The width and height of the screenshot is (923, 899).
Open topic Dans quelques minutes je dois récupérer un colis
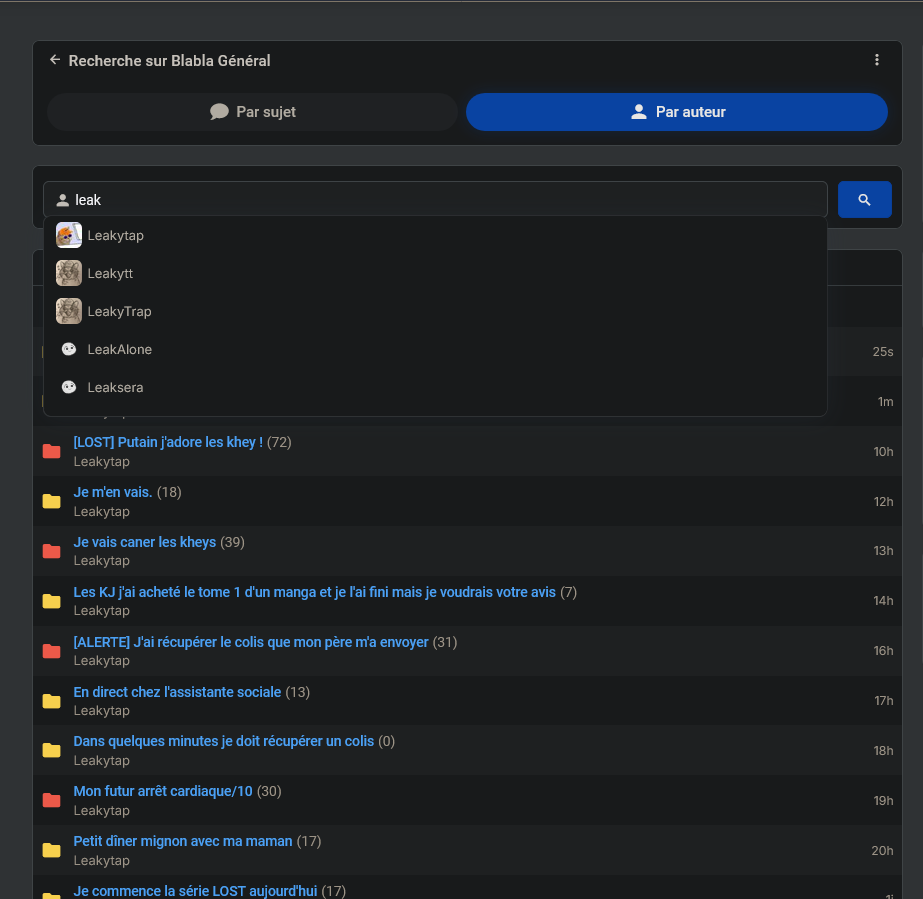point(223,741)
